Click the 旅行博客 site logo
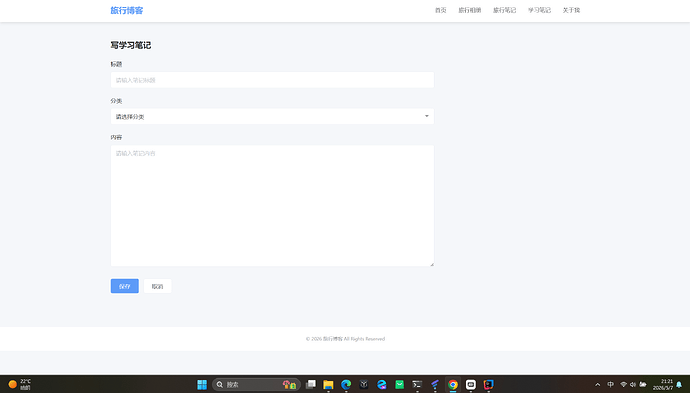Viewport: 690px width, 393px height. 127,10
